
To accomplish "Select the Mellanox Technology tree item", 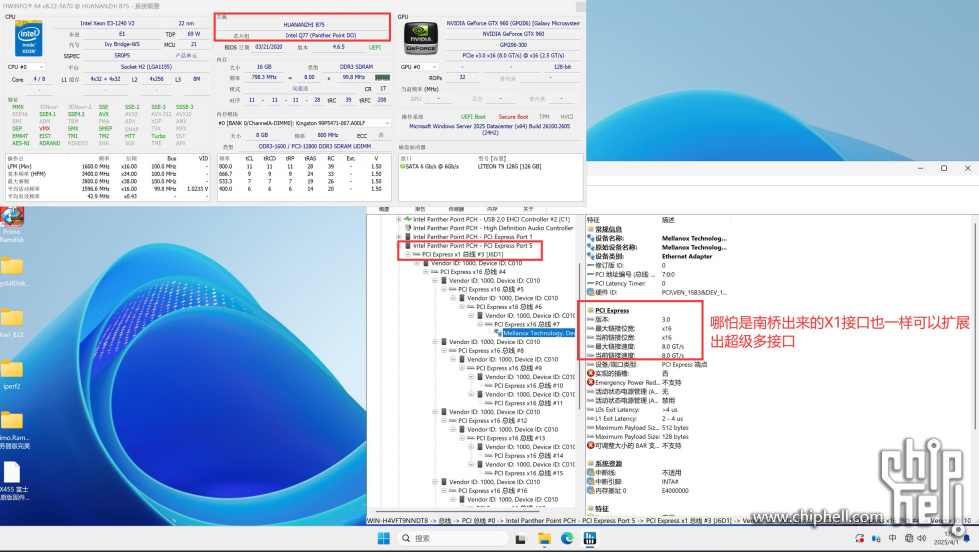I will [x=538, y=333].
